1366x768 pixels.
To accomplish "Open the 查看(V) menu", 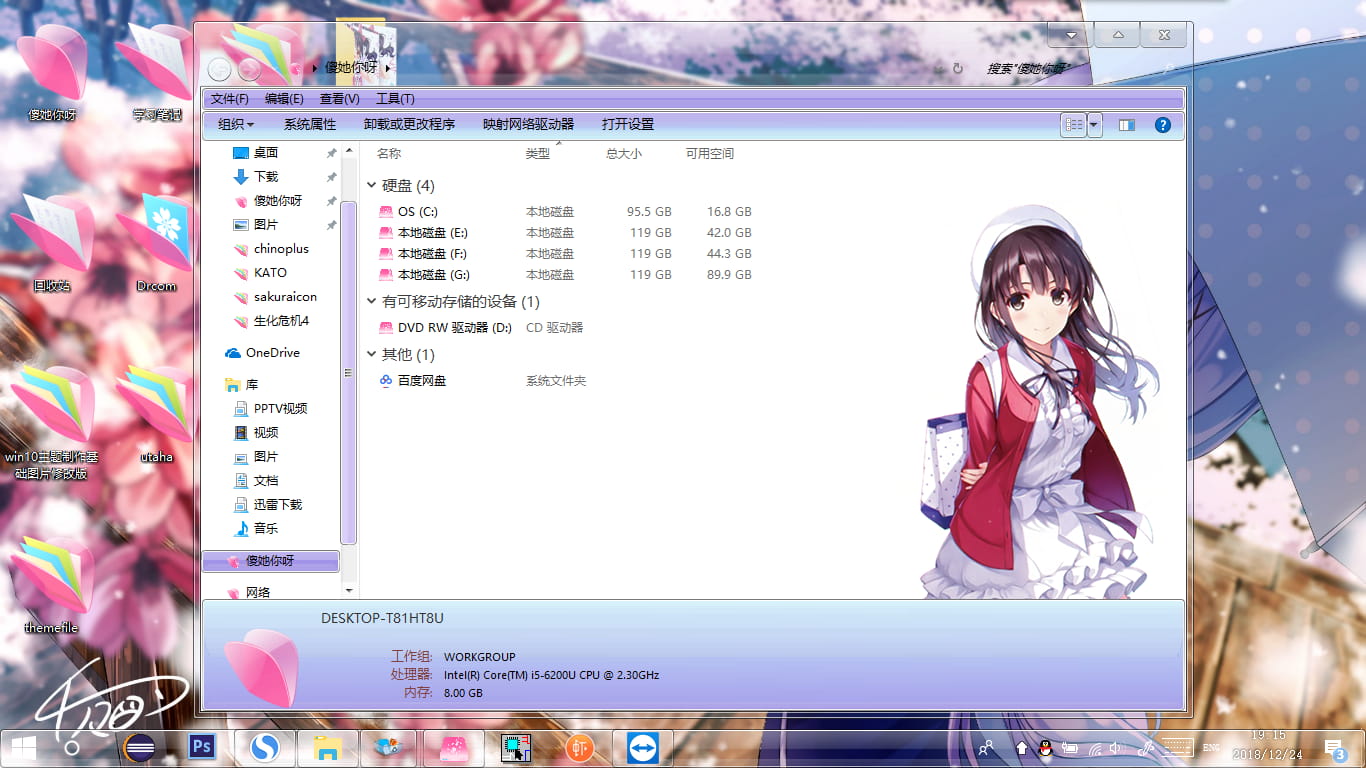I will pos(339,98).
